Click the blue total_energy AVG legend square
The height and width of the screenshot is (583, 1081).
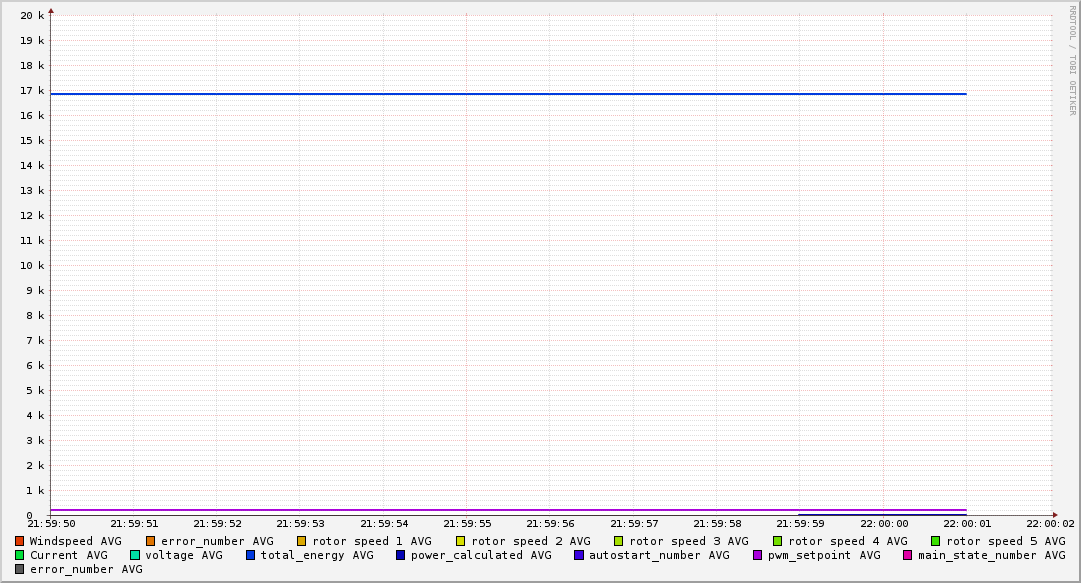pyautogui.click(x=251, y=555)
